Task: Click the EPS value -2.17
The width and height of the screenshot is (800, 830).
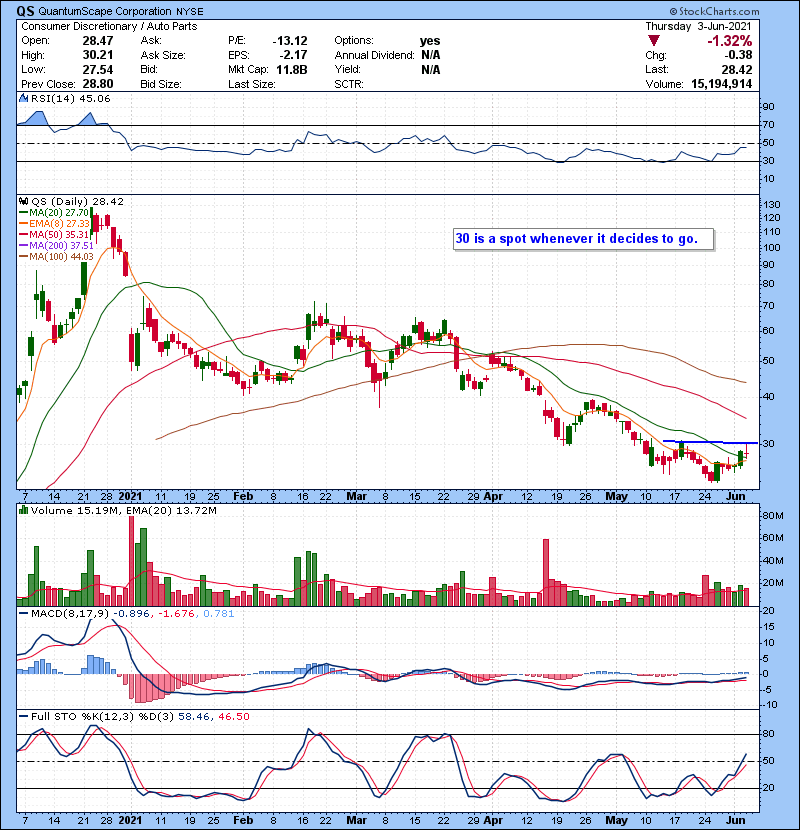Action: click(x=294, y=55)
